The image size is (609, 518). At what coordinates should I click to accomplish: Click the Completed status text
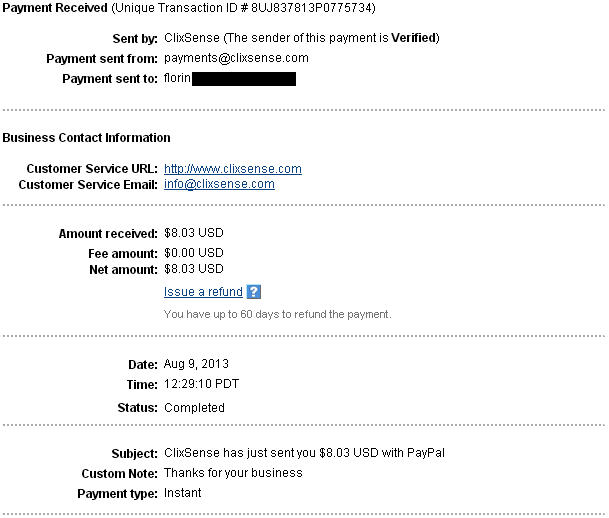point(194,408)
